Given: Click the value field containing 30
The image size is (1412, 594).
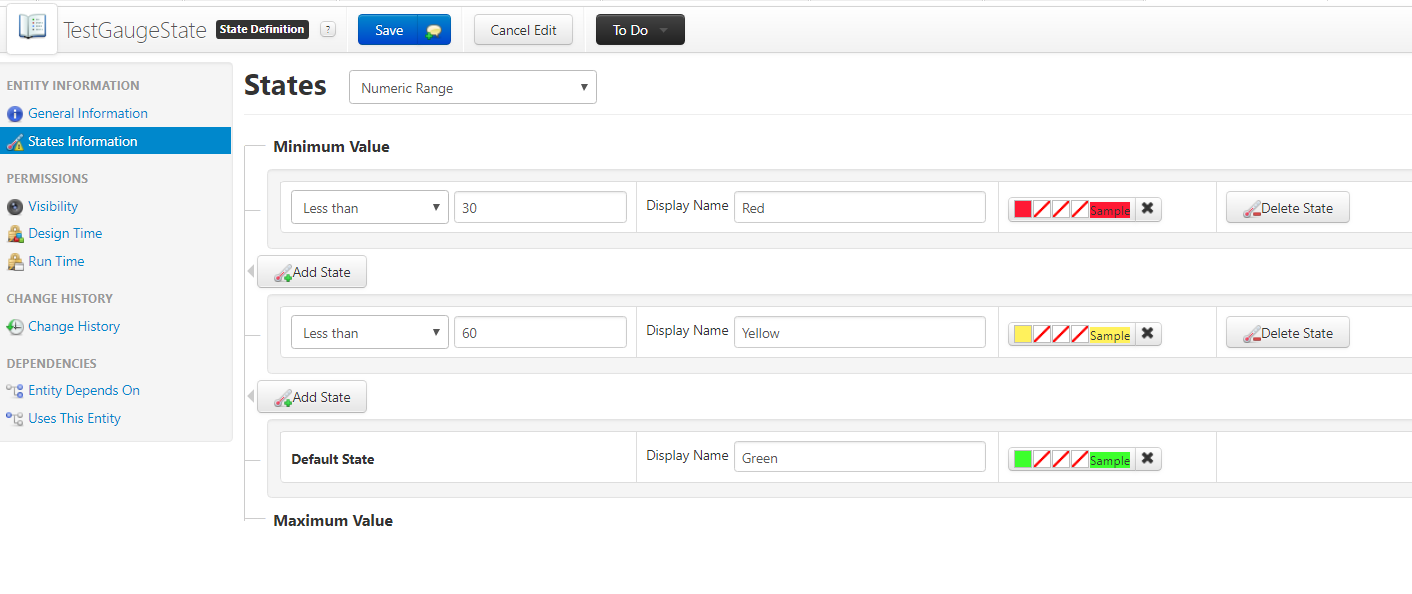Looking at the screenshot, I should (x=540, y=208).
